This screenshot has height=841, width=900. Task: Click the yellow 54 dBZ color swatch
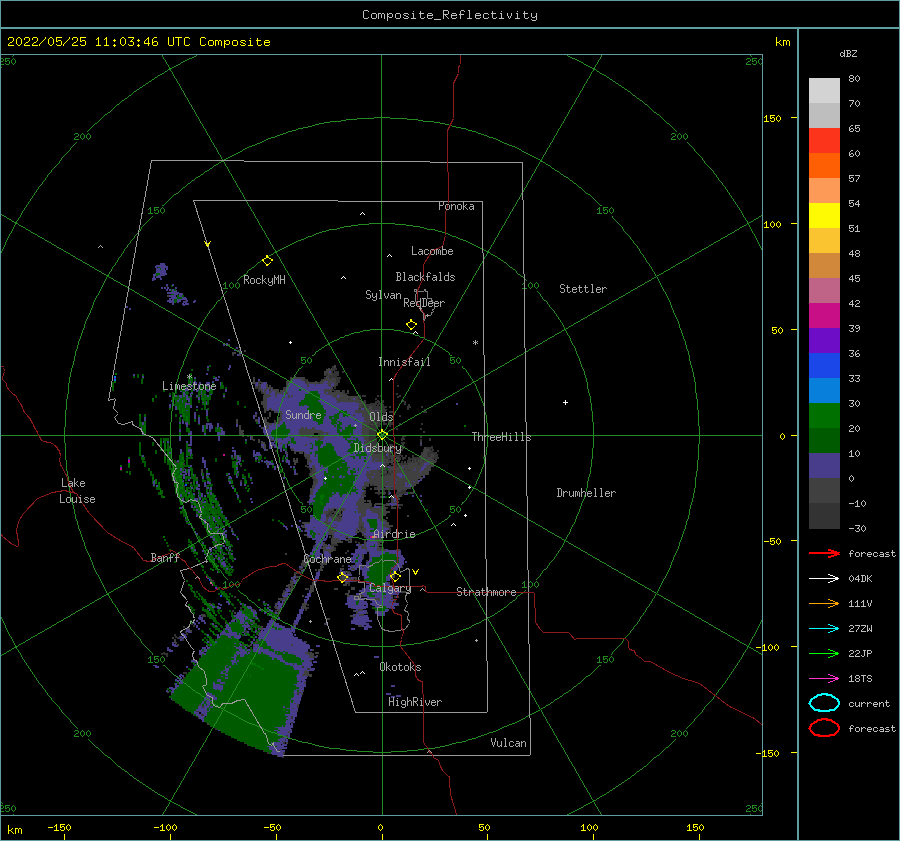(824, 215)
